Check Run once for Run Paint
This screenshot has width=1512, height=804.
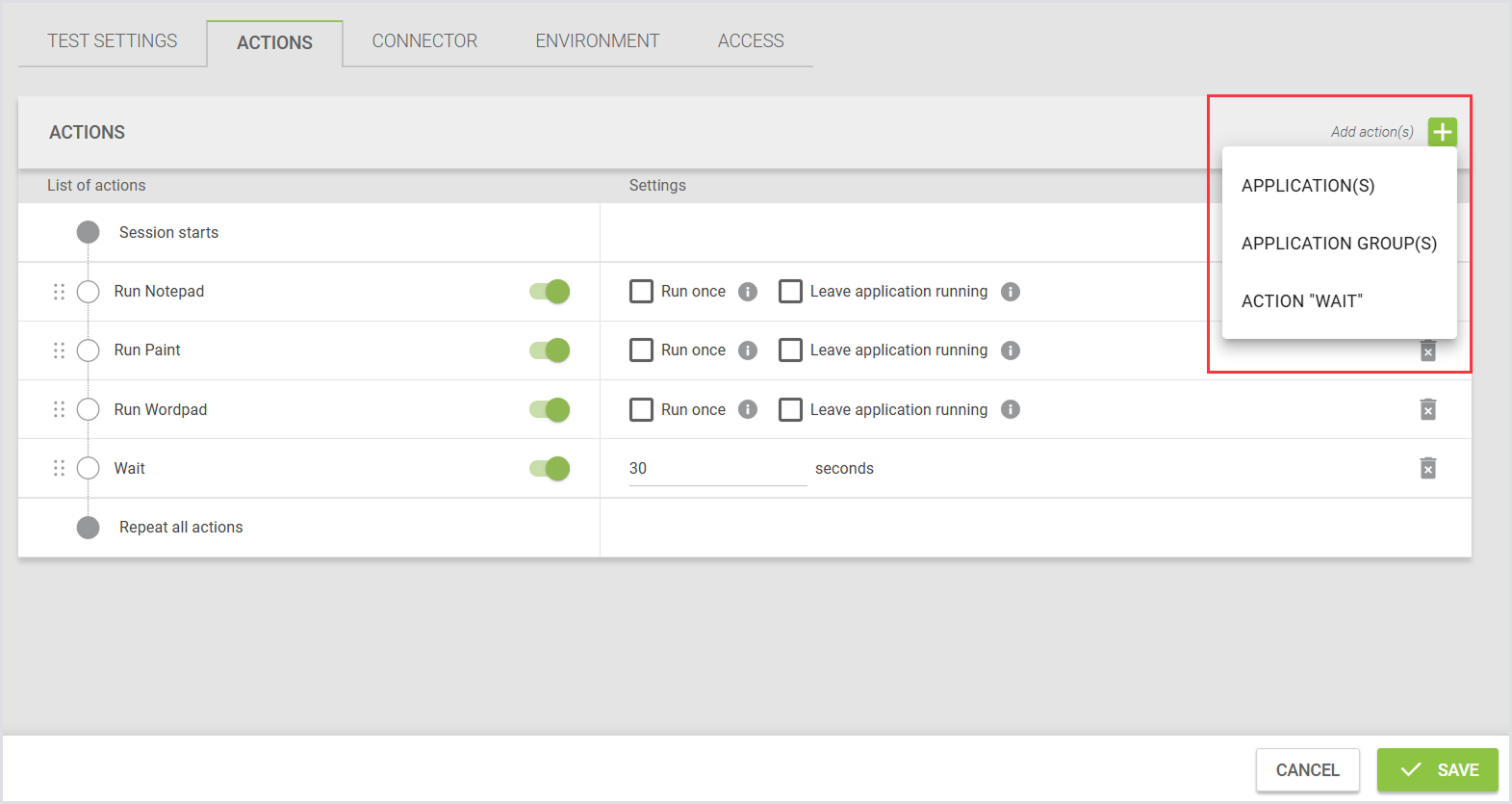click(x=641, y=350)
